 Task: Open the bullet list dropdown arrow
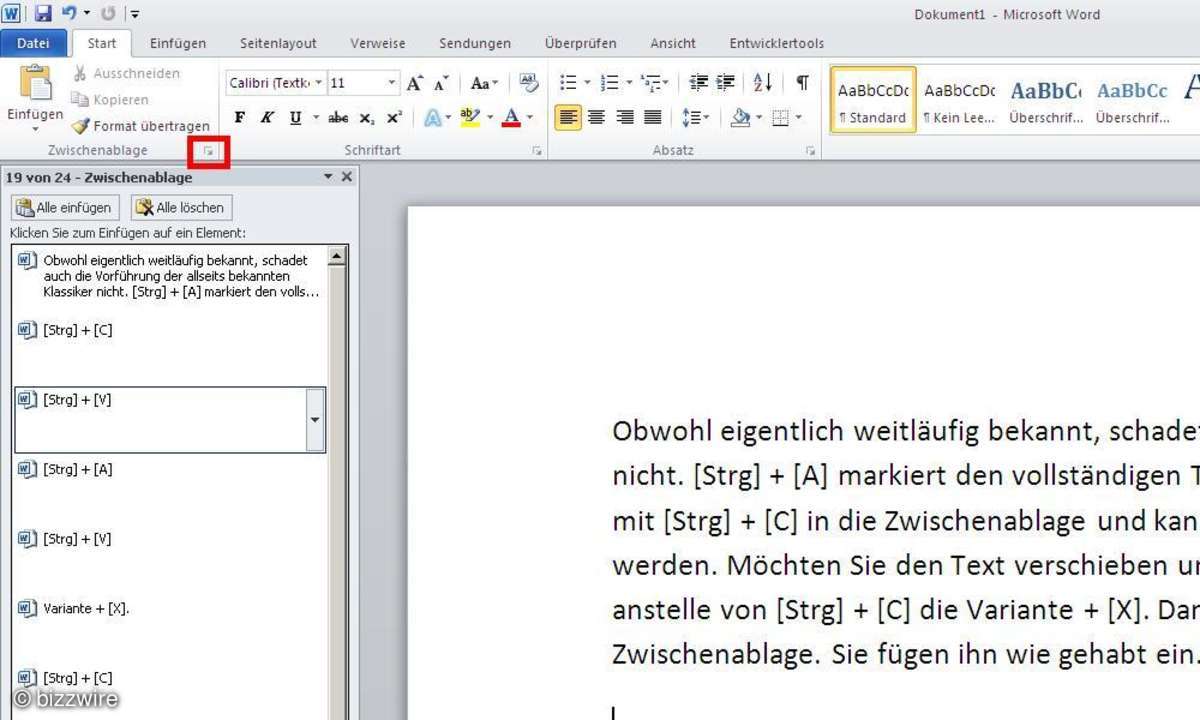(587, 83)
